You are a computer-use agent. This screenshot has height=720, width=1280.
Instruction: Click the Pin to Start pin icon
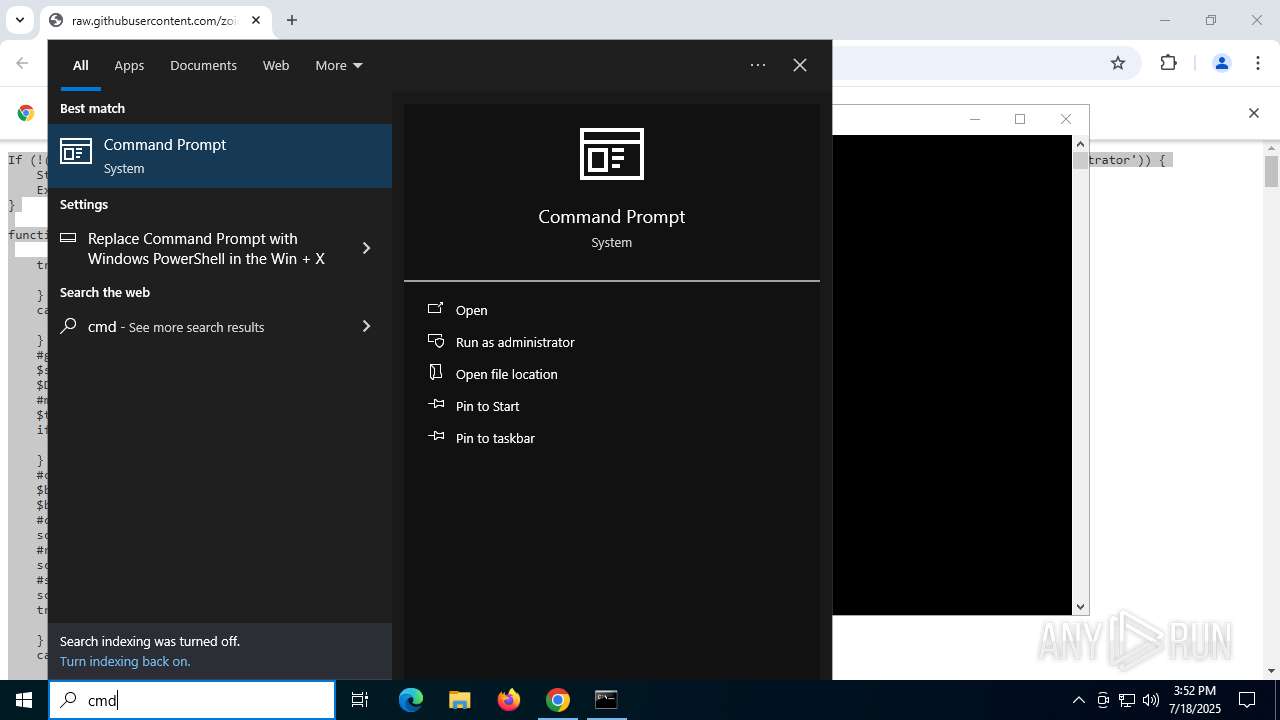tap(435, 405)
